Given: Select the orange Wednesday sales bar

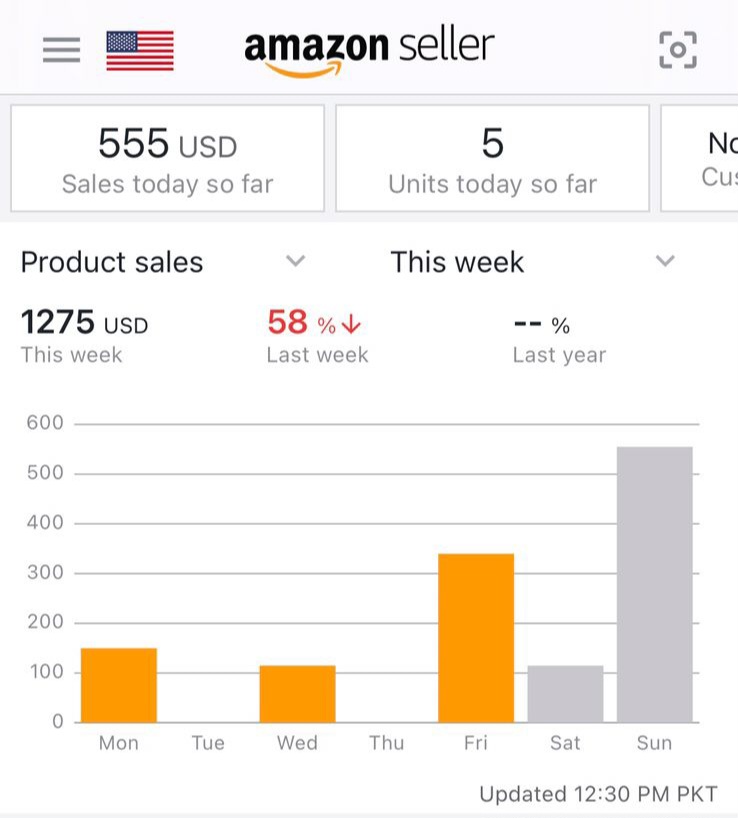Looking at the screenshot, I should pyautogui.click(x=297, y=693).
